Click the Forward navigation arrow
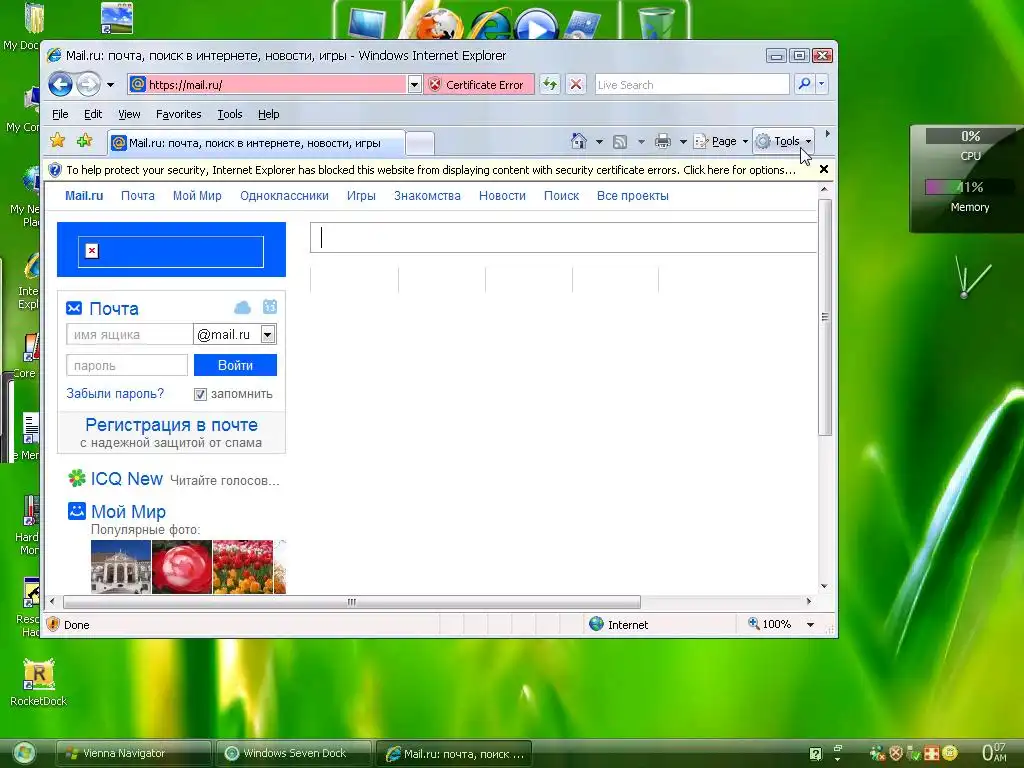Viewport: 1024px width, 768px height. point(88,84)
